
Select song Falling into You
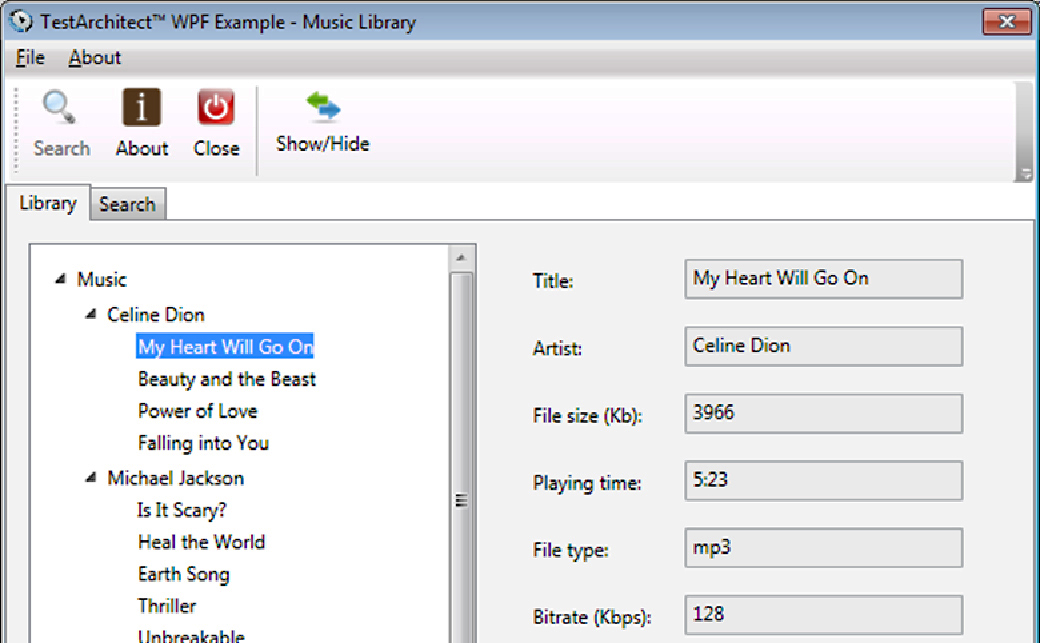tap(203, 443)
